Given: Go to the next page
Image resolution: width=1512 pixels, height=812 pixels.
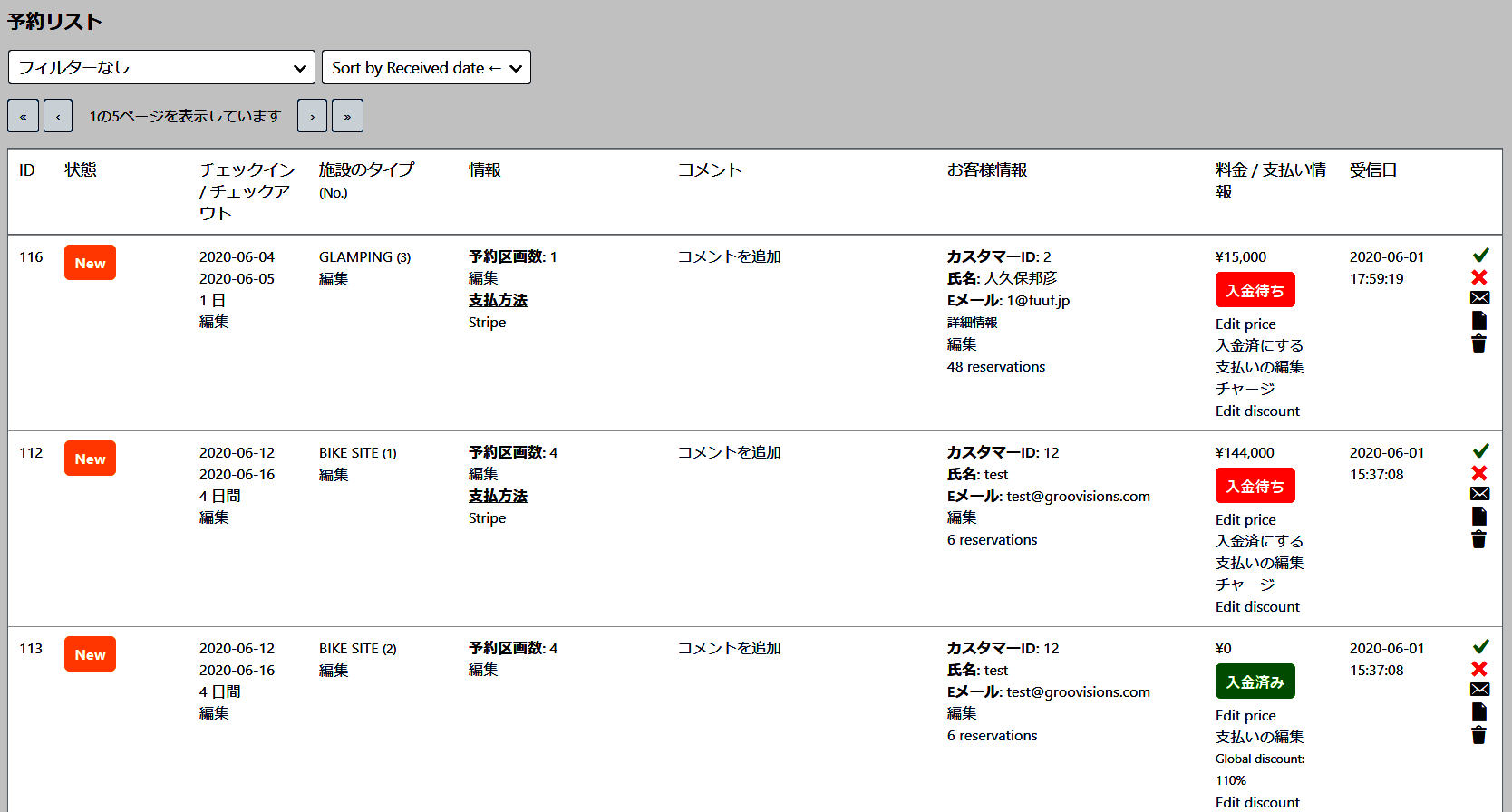Looking at the screenshot, I should tap(312, 116).
